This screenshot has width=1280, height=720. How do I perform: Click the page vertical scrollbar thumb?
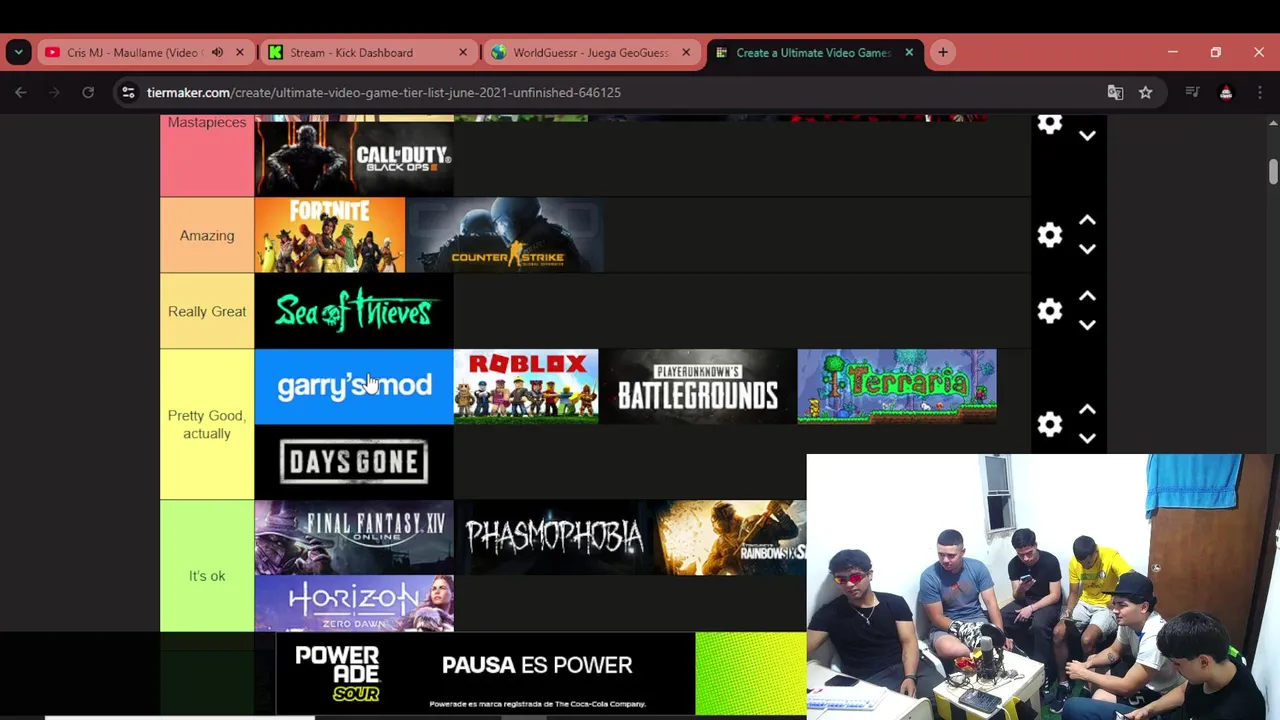coord(1273,171)
